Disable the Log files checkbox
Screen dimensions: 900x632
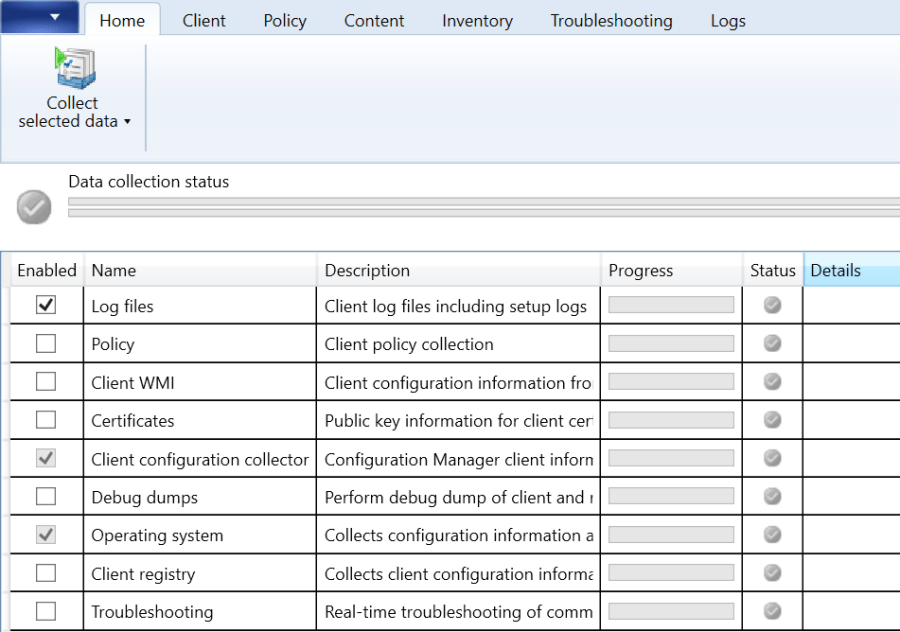(44, 305)
